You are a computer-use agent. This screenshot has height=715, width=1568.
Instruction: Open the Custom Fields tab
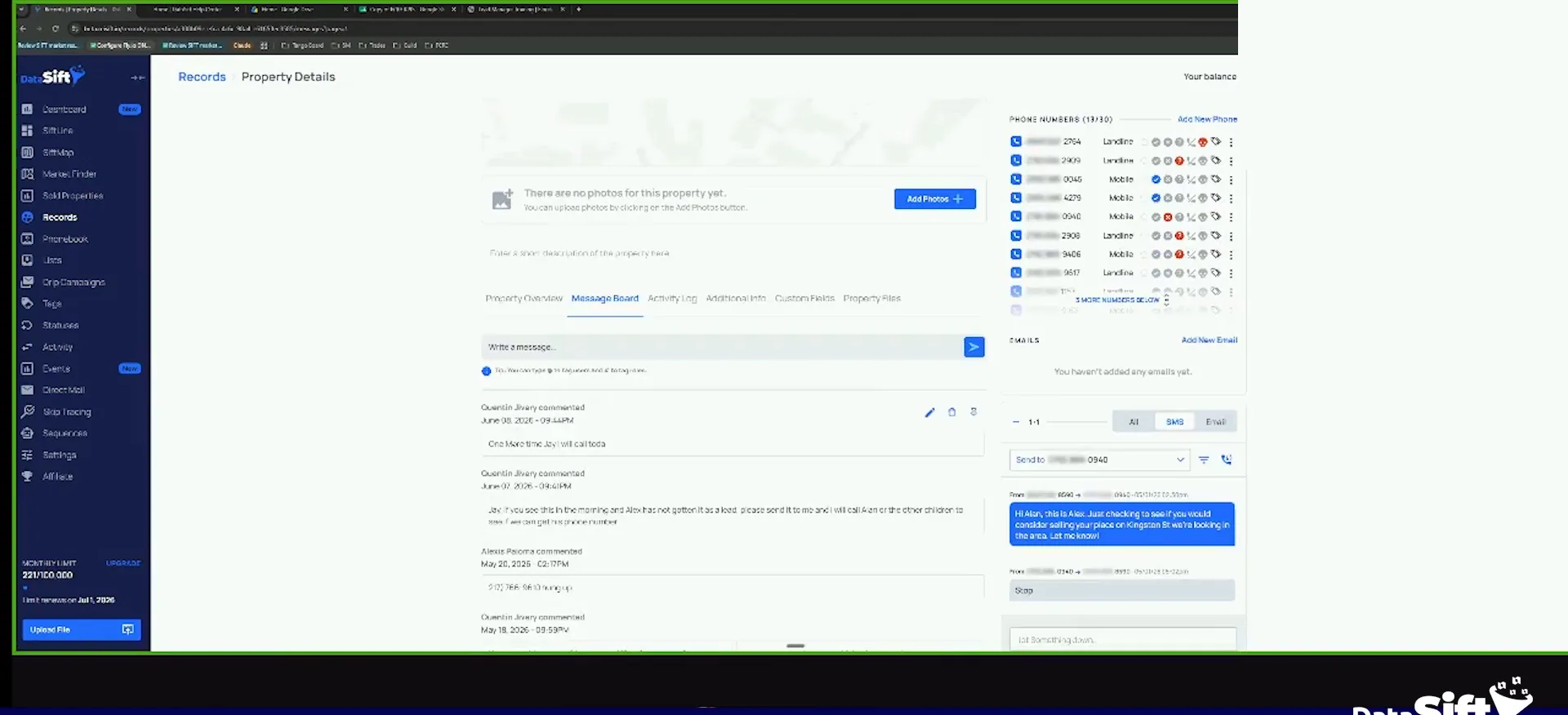coord(804,299)
